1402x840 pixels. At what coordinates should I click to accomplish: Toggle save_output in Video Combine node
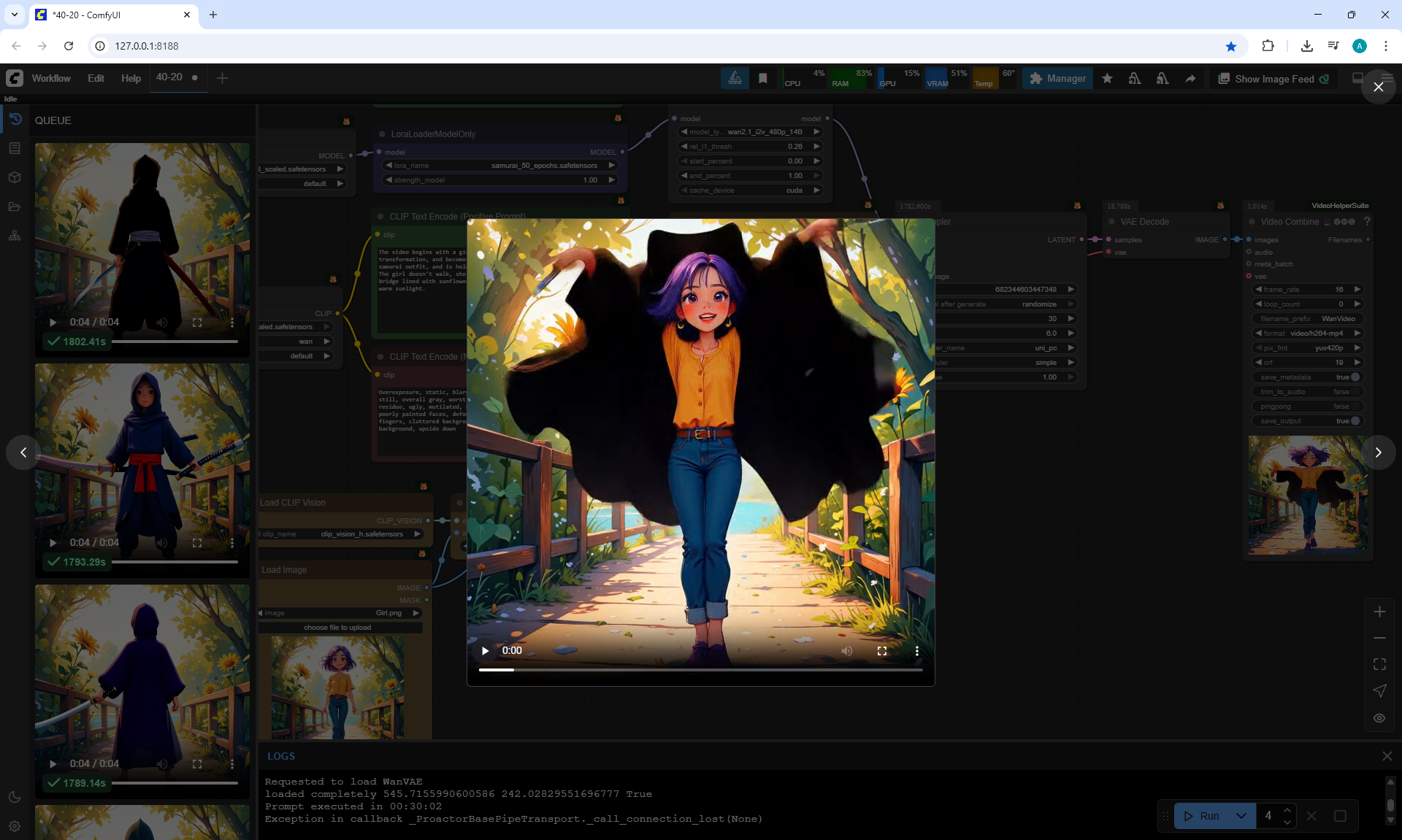pos(1355,421)
